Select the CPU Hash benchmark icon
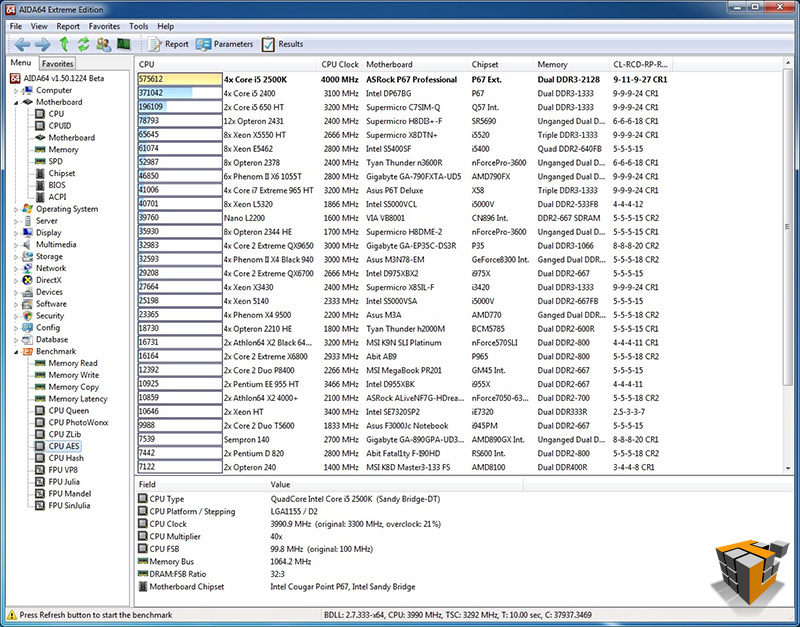This screenshot has height=627, width=800. tap(40, 458)
